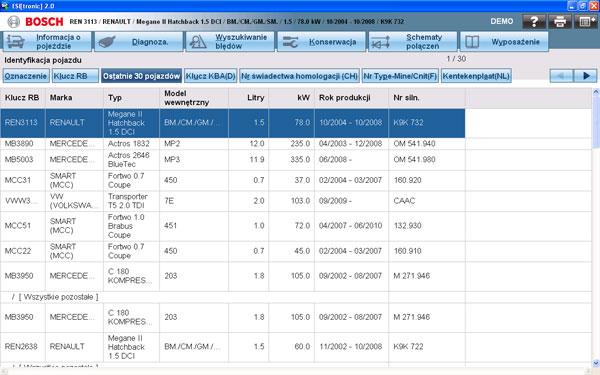The width and height of the screenshot is (600, 375).
Task: Open the help question mark icon
Action: click(534, 21)
